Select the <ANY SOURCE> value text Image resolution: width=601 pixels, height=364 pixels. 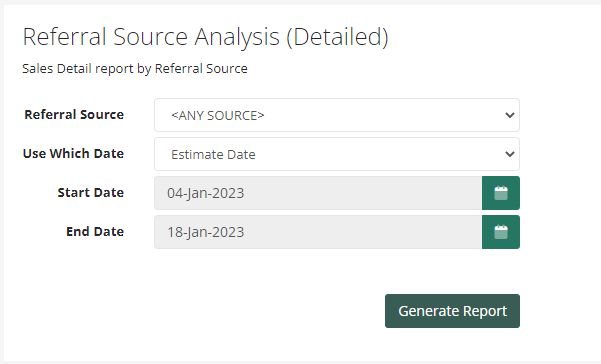(218, 115)
